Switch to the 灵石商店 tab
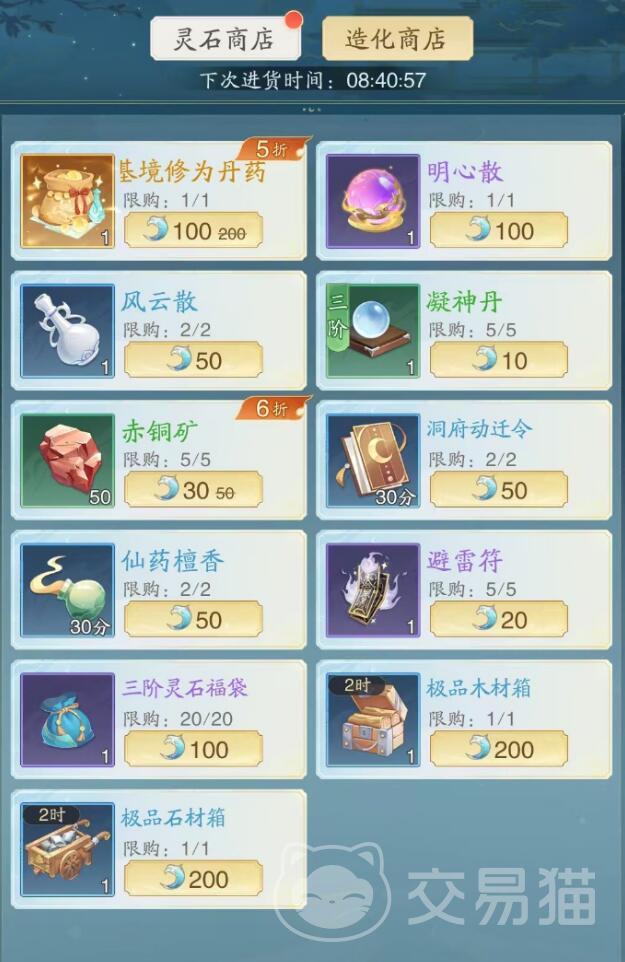The width and height of the screenshot is (625, 962). (x=225, y=39)
